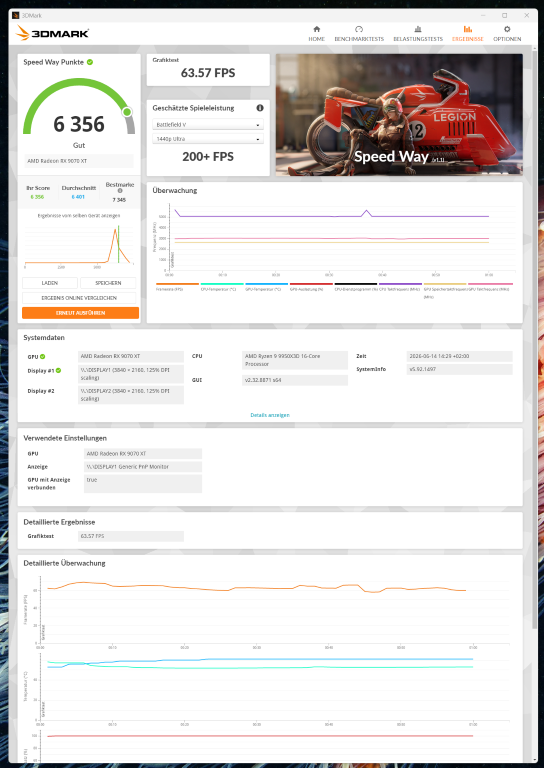Click the GUI version field v2.32.8871 s64
This screenshot has height=768, width=544.
click(295, 380)
